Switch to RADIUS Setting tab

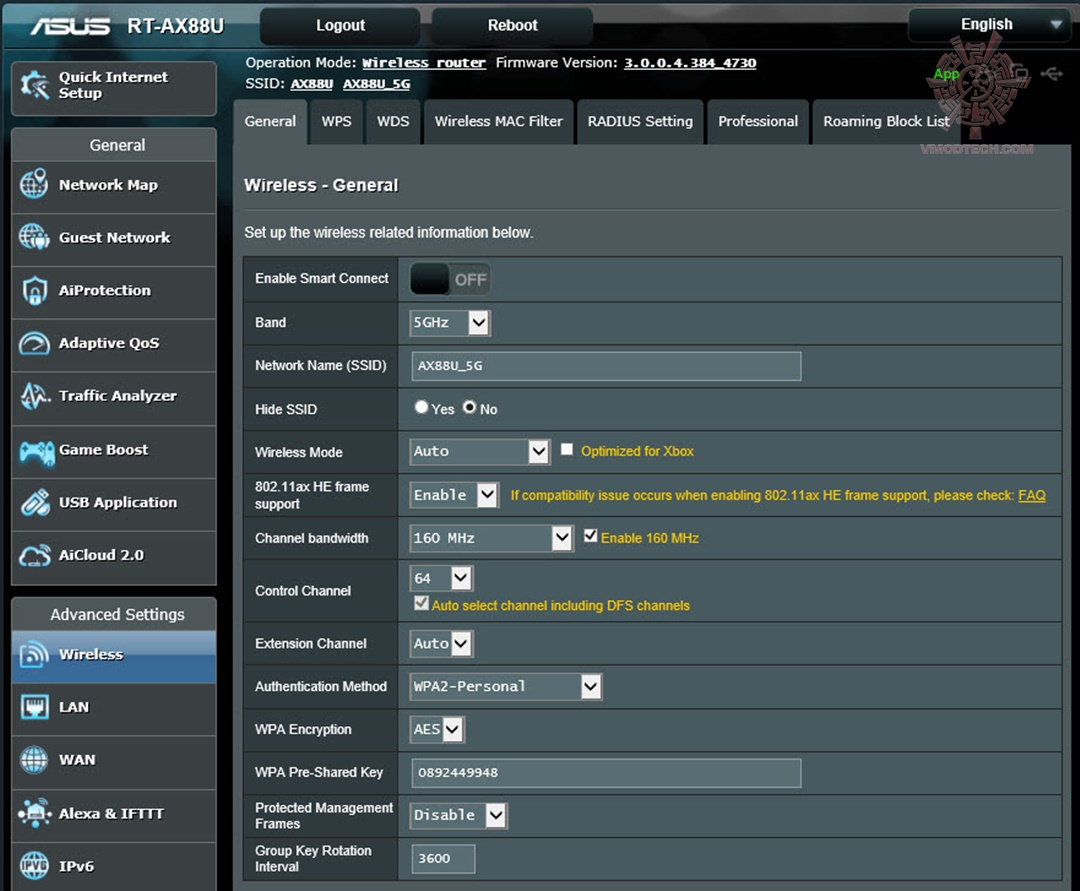640,121
